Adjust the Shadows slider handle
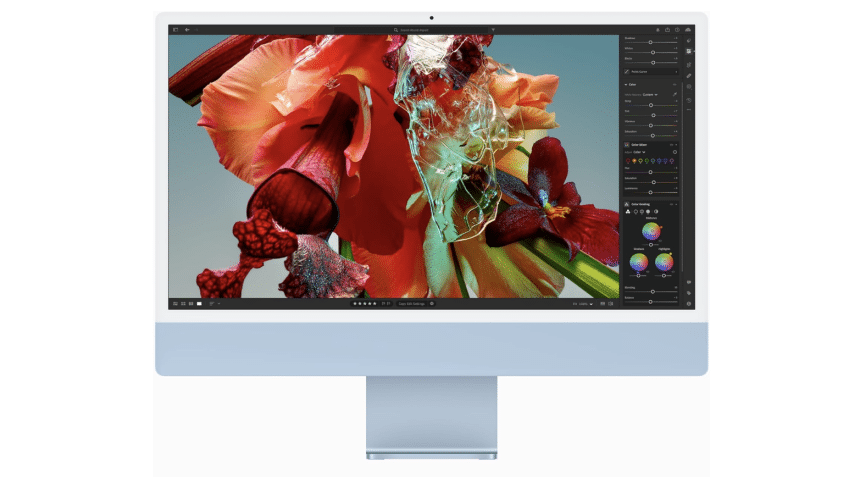 point(650,42)
